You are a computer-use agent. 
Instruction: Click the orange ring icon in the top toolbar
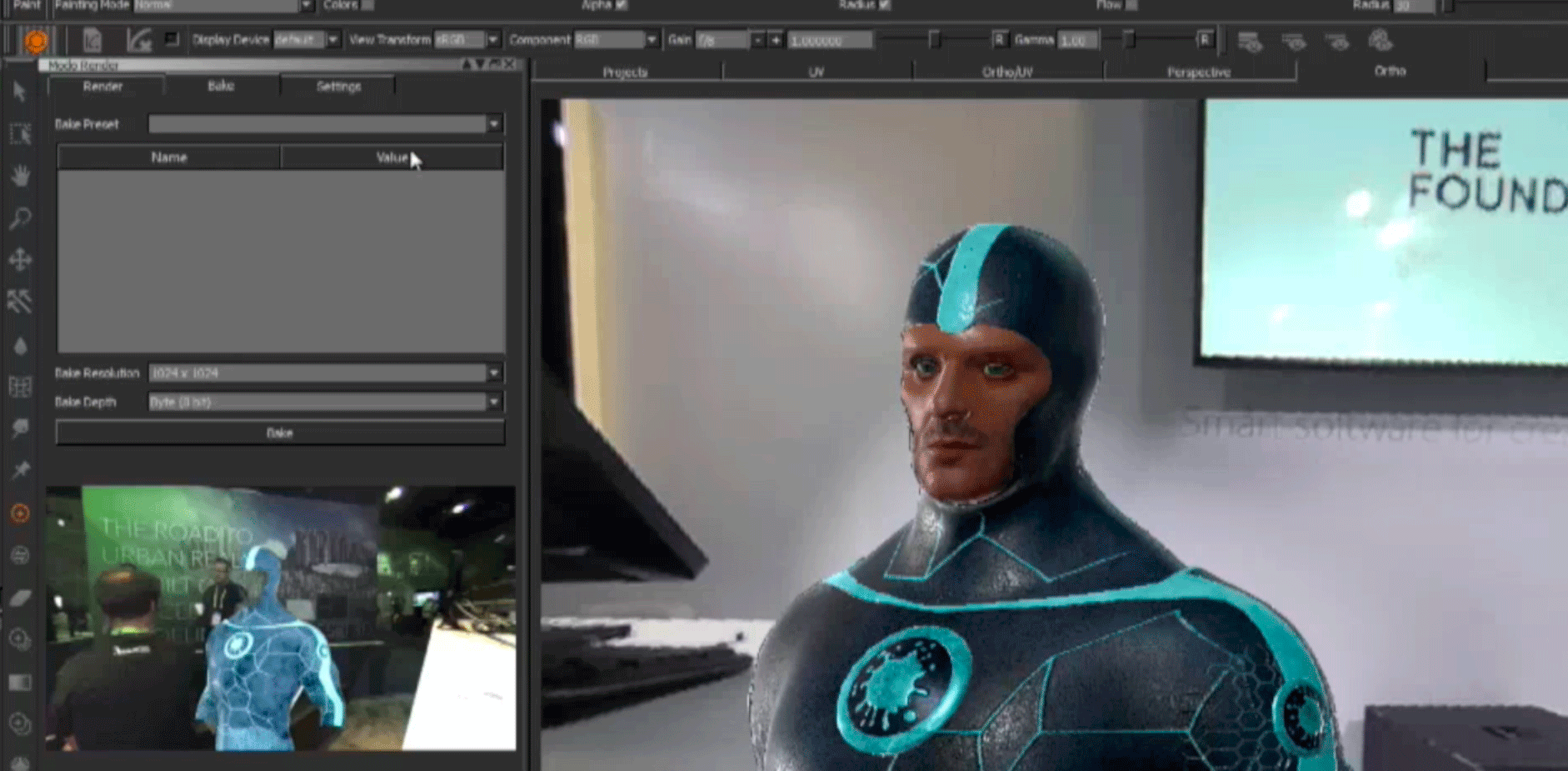(36, 40)
